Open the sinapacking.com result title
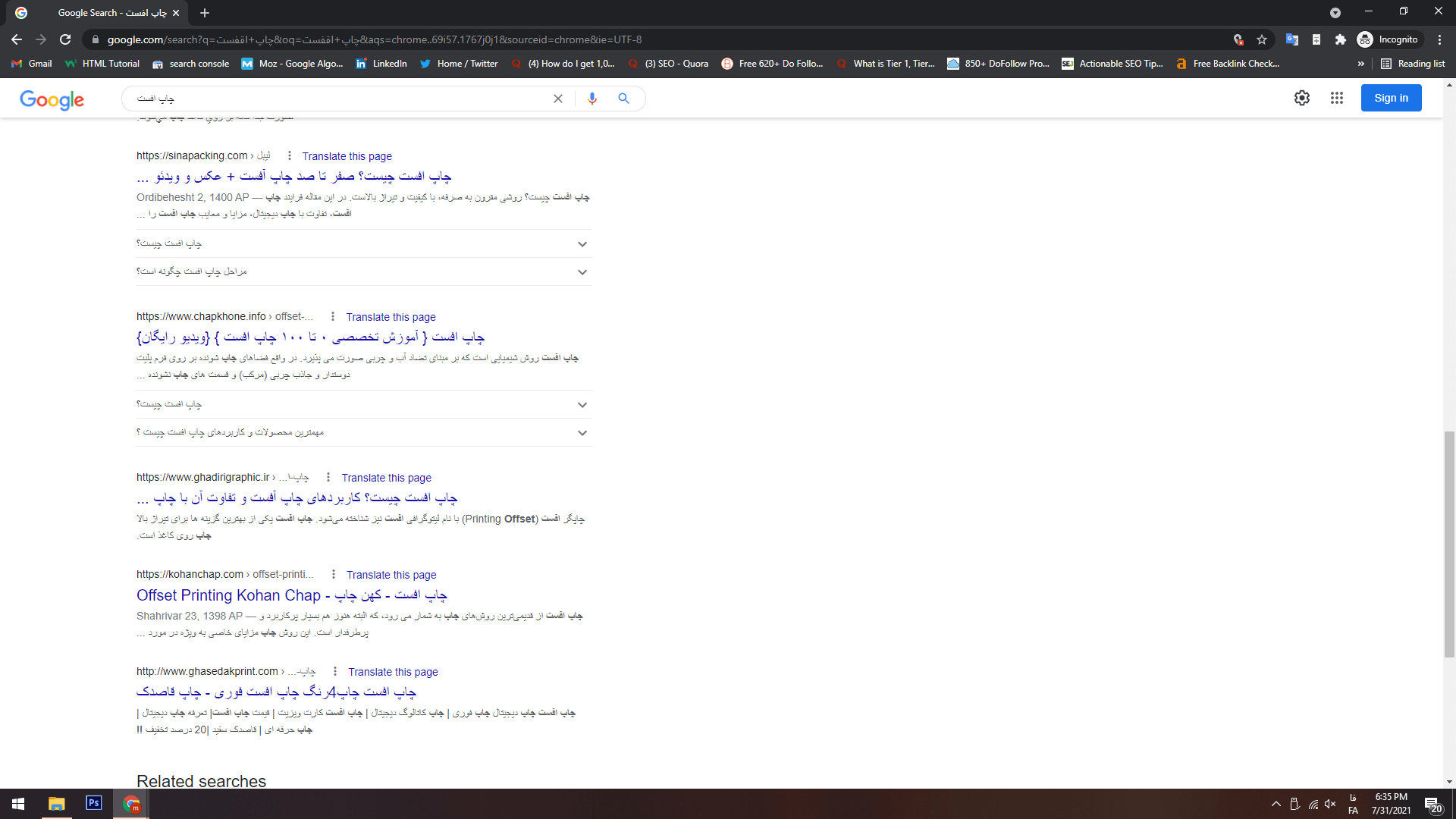The image size is (1456, 819). coord(294,176)
